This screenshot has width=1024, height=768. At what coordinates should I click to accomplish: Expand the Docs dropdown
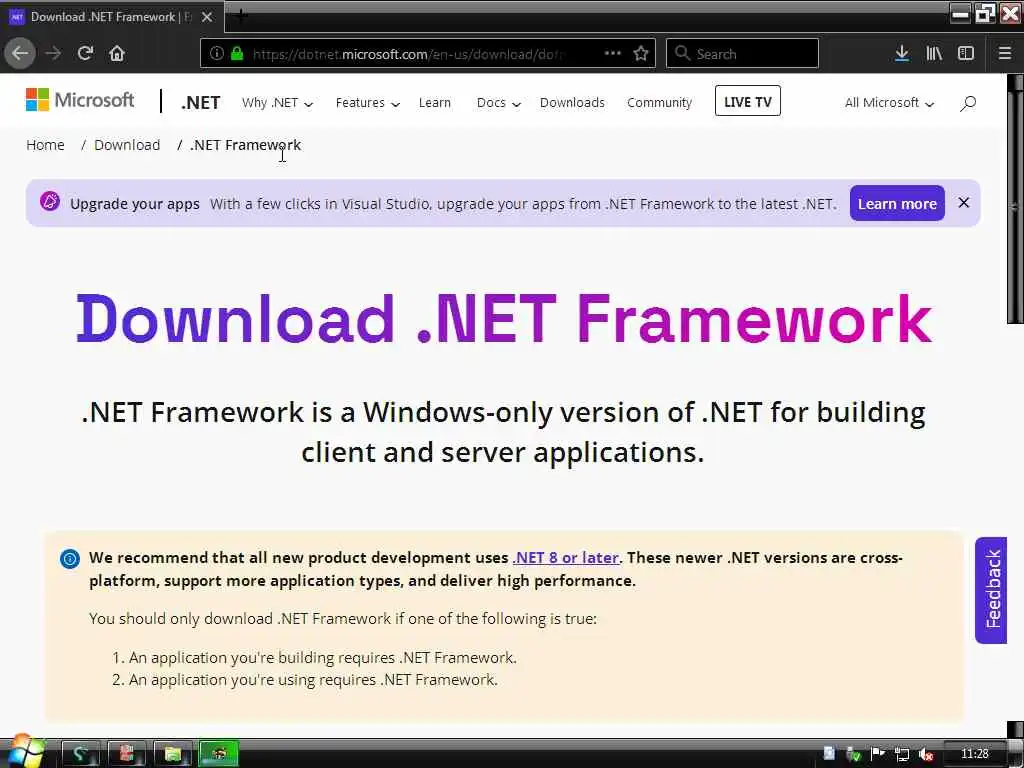[x=499, y=103]
